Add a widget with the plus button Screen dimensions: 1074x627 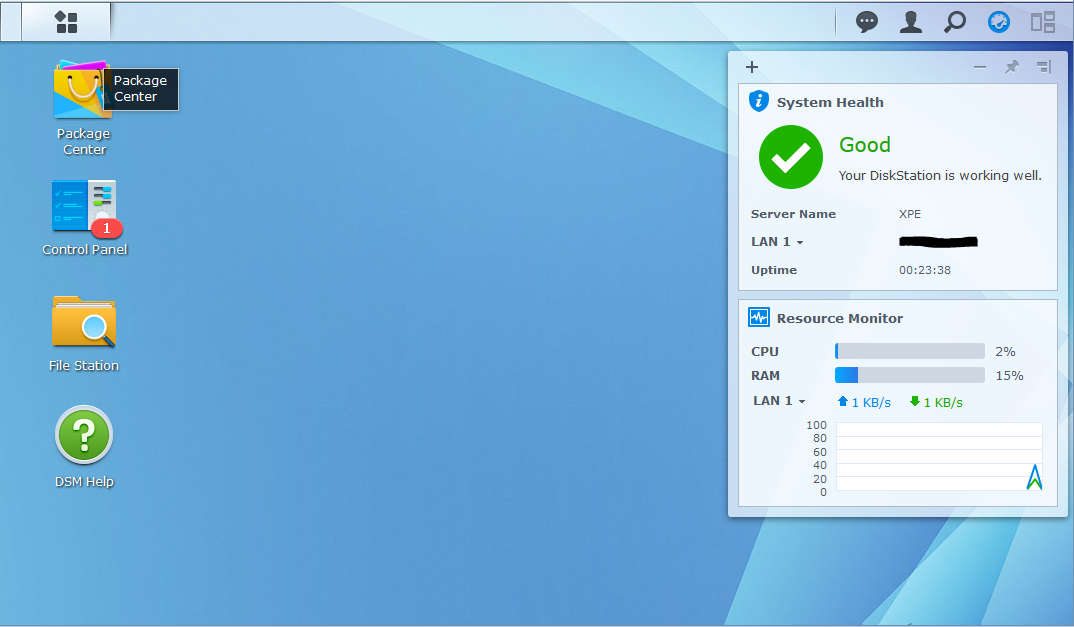pyautogui.click(x=751, y=66)
